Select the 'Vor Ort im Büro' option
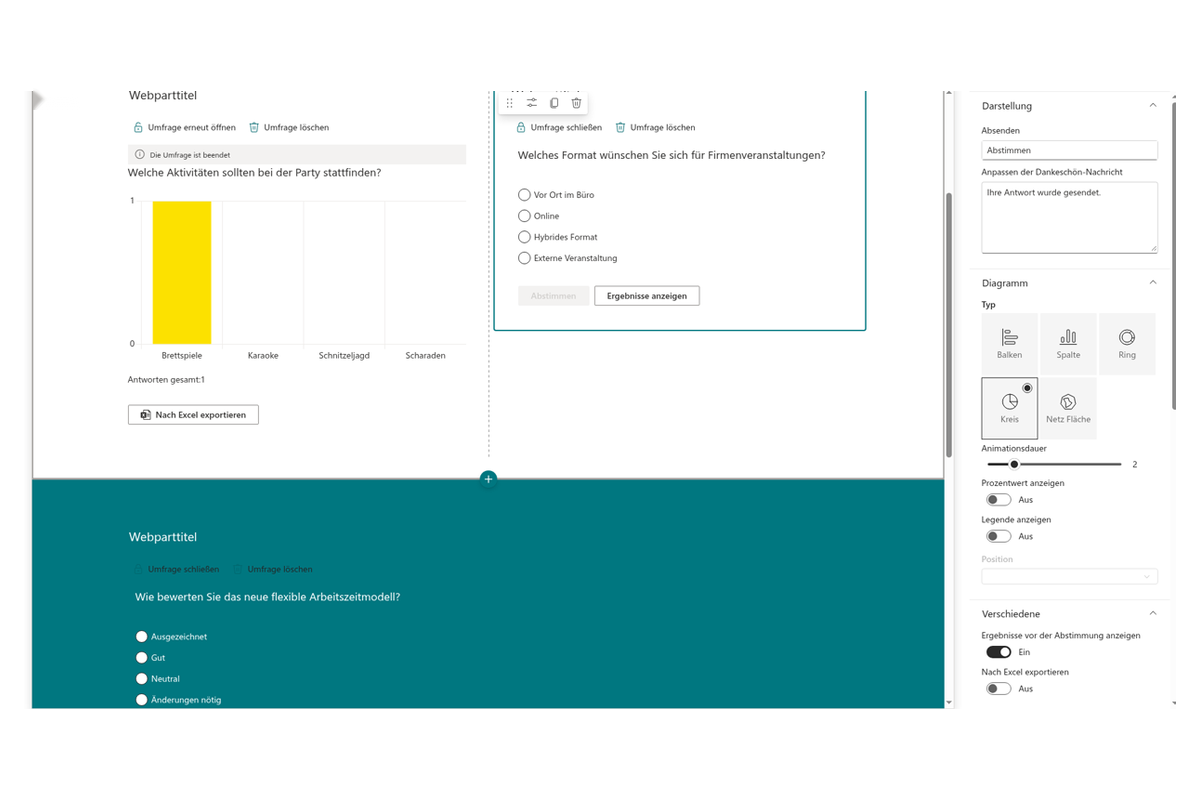The height and width of the screenshot is (800, 1200). (524, 195)
